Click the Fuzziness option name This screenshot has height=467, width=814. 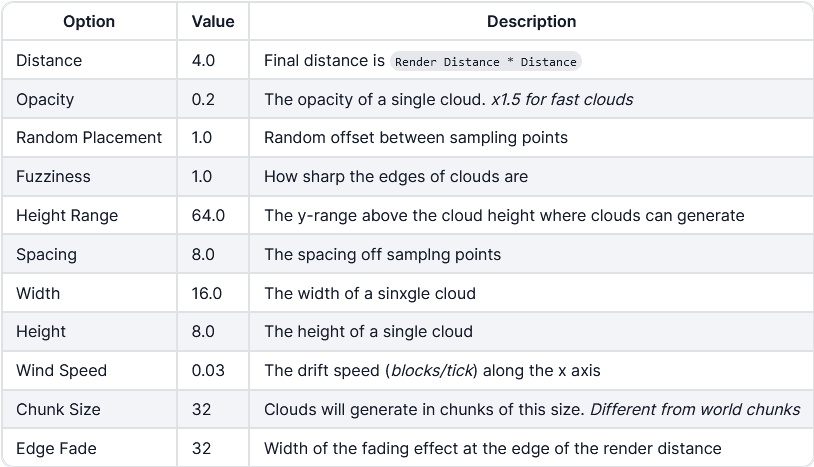53,177
